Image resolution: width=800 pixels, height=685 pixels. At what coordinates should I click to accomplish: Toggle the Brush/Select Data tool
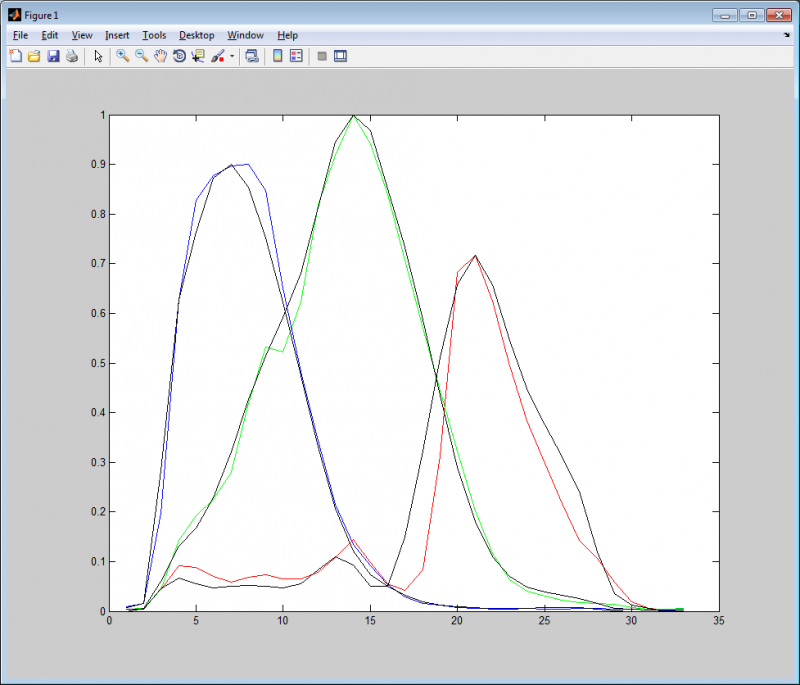218,56
